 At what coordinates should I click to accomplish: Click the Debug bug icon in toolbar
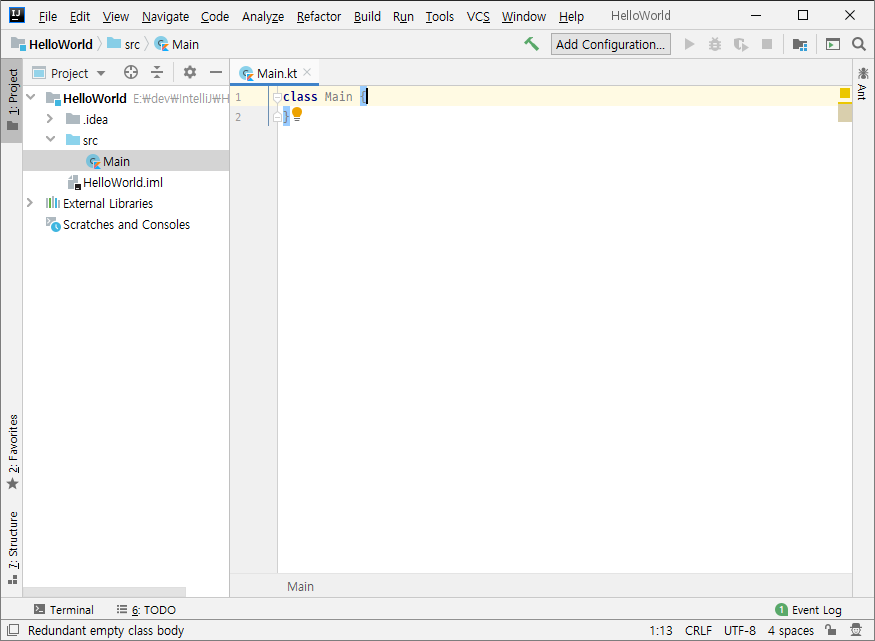(715, 44)
